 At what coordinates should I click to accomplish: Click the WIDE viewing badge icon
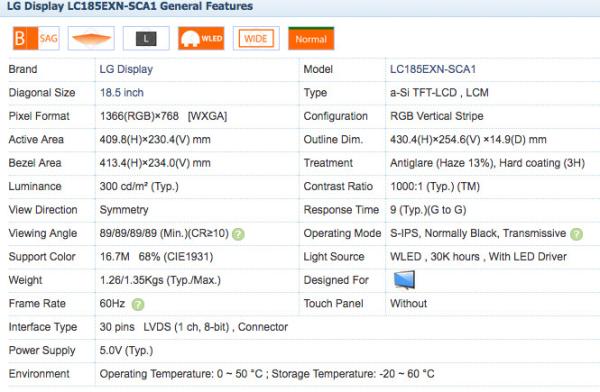[256, 38]
